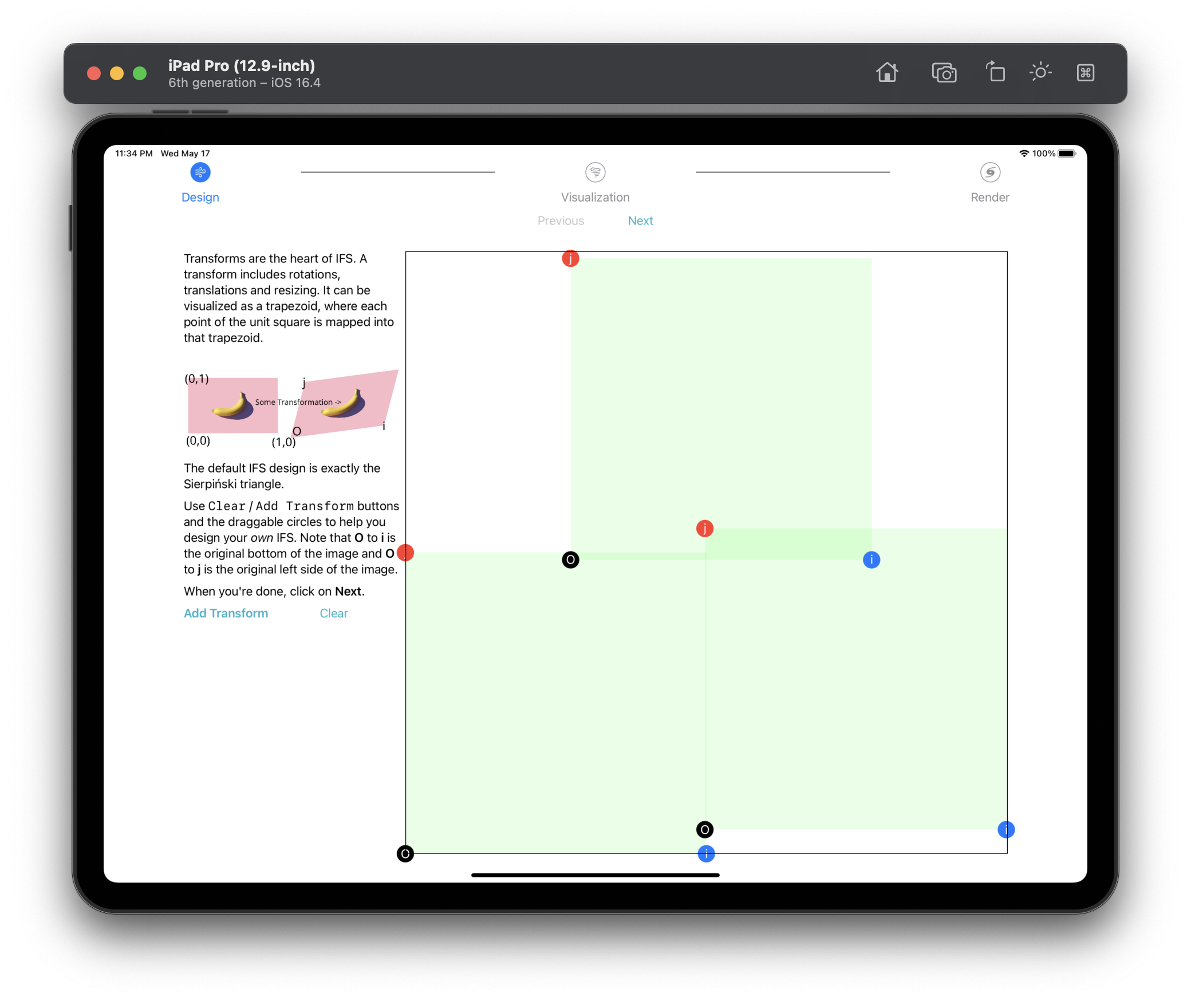Click the Previous button
Image resolution: width=1191 pixels, height=1008 pixels.
(561, 221)
